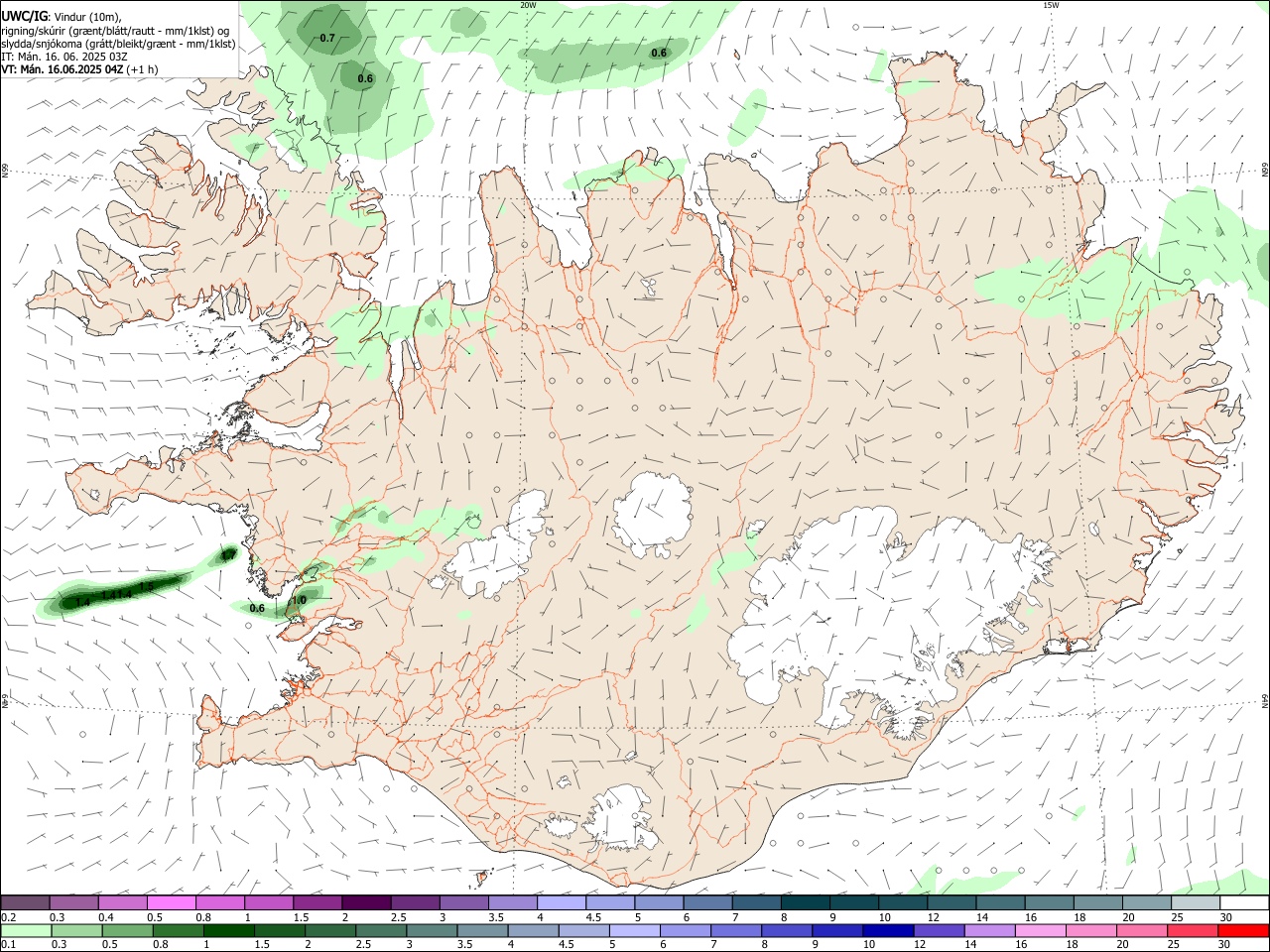This screenshot has width=1270, height=952.
Task: Pick the magenta 1 swatch in the snow legend
Action: pyautogui.click(x=270, y=902)
